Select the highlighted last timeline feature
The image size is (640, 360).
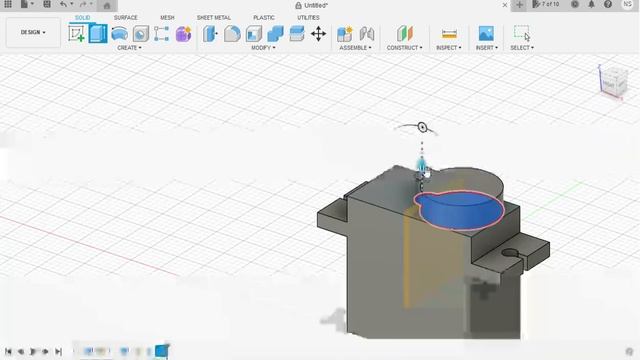point(161,351)
